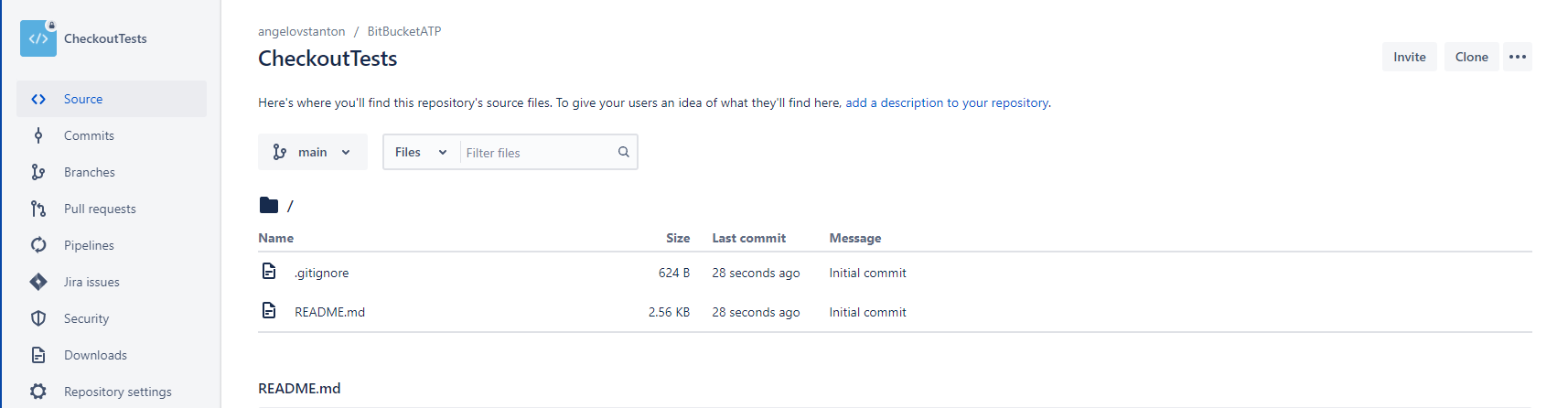The image size is (1568, 408).
Task: Expand the Files type dropdown
Action: pyautogui.click(x=421, y=152)
